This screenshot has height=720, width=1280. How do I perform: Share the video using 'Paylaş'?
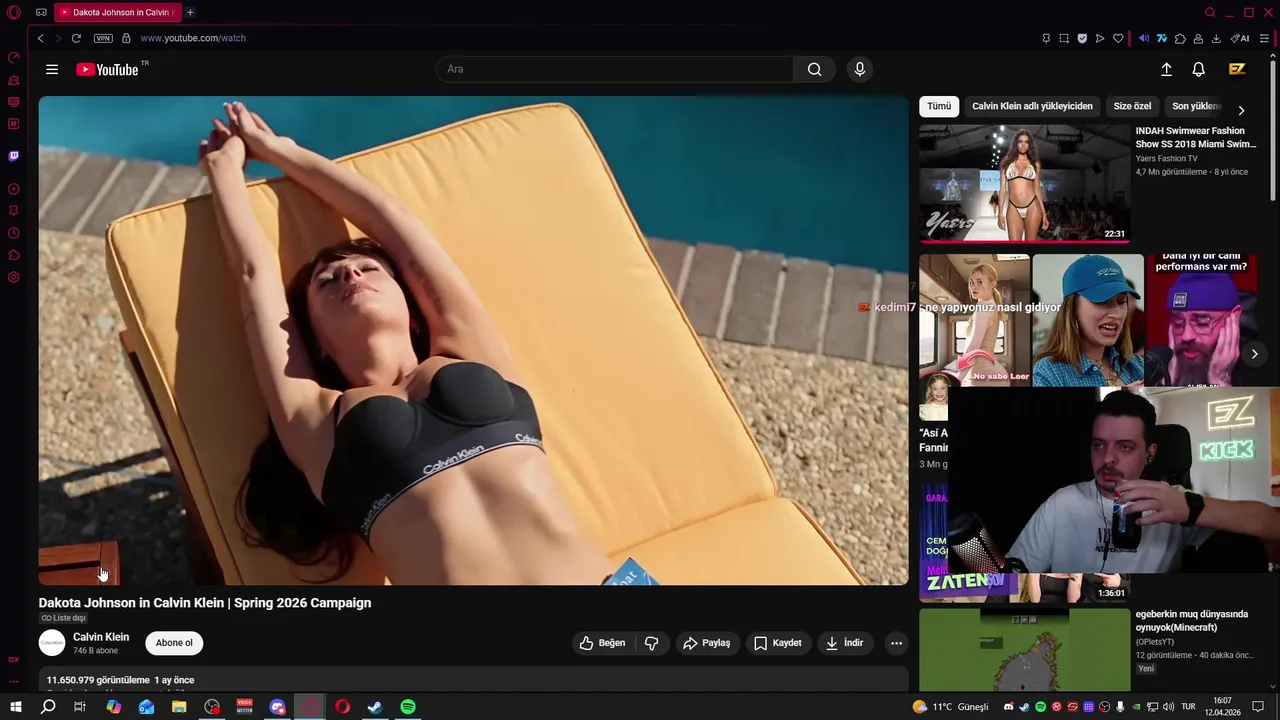click(706, 643)
